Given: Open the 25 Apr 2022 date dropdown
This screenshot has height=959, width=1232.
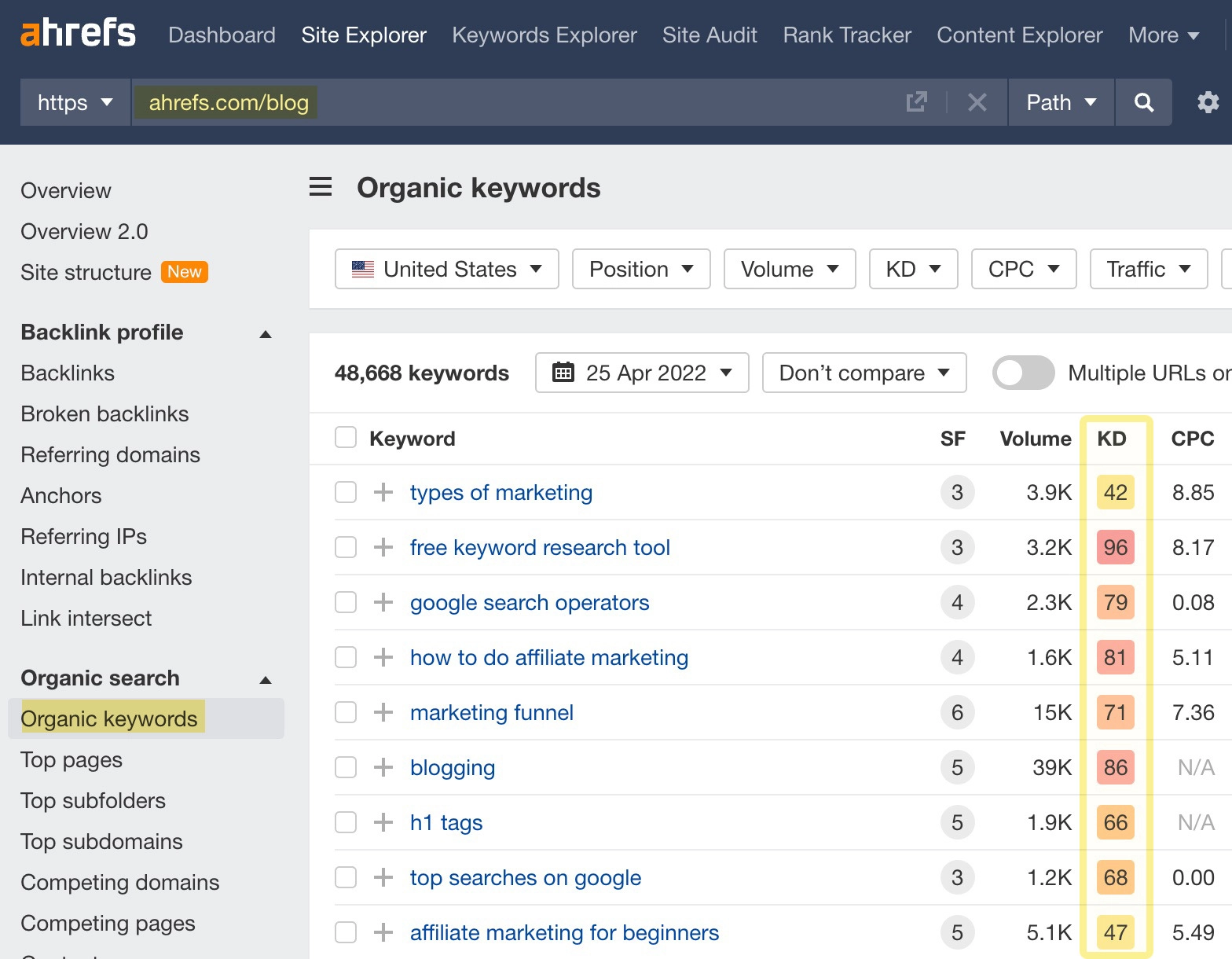Looking at the screenshot, I should click(x=642, y=373).
